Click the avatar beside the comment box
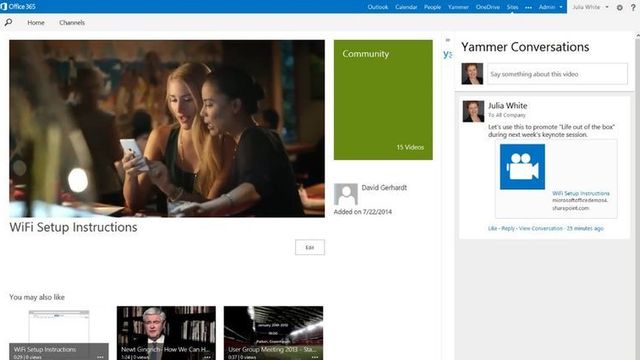The width and height of the screenshot is (640, 360). 472,74
